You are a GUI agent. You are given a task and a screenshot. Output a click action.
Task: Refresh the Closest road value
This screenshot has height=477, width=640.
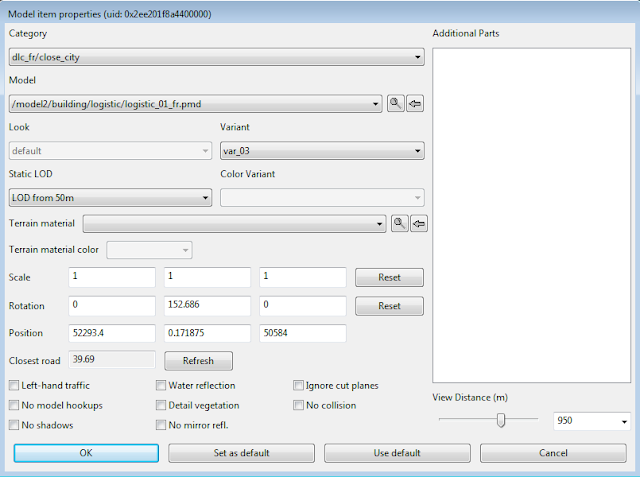[198, 361]
